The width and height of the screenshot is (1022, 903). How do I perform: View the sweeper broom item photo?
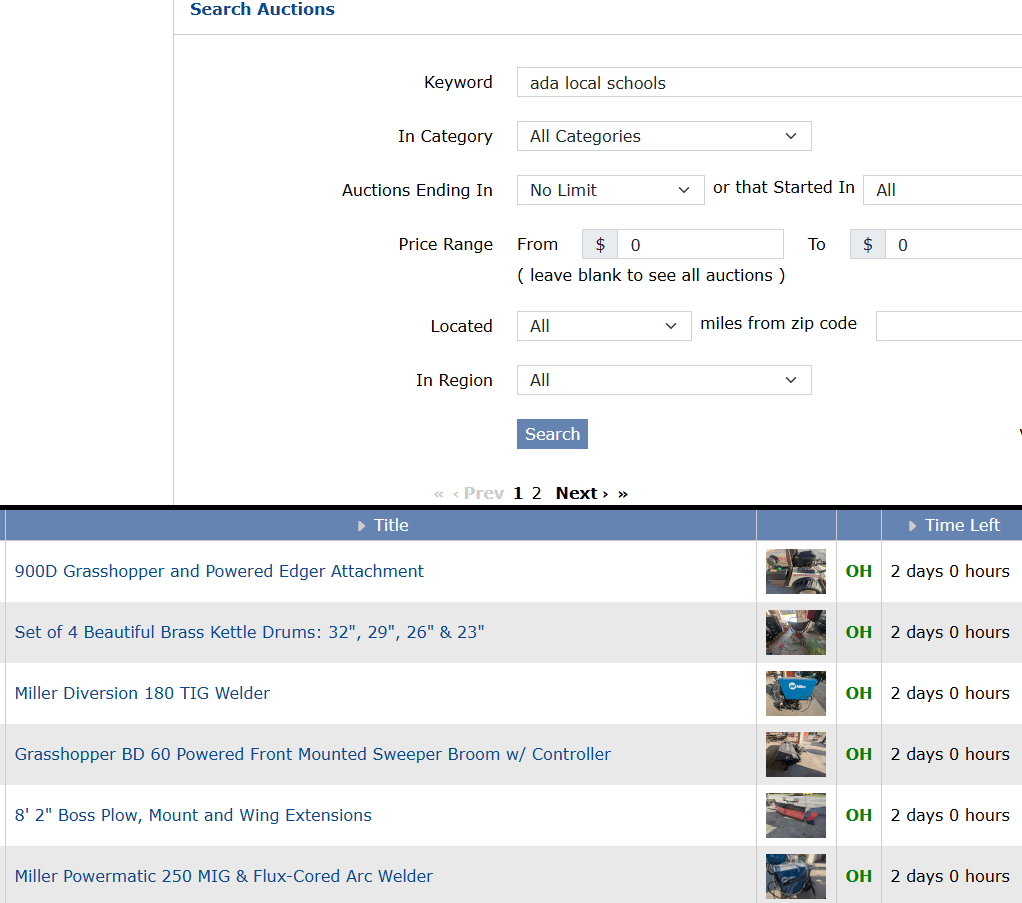(796, 754)
